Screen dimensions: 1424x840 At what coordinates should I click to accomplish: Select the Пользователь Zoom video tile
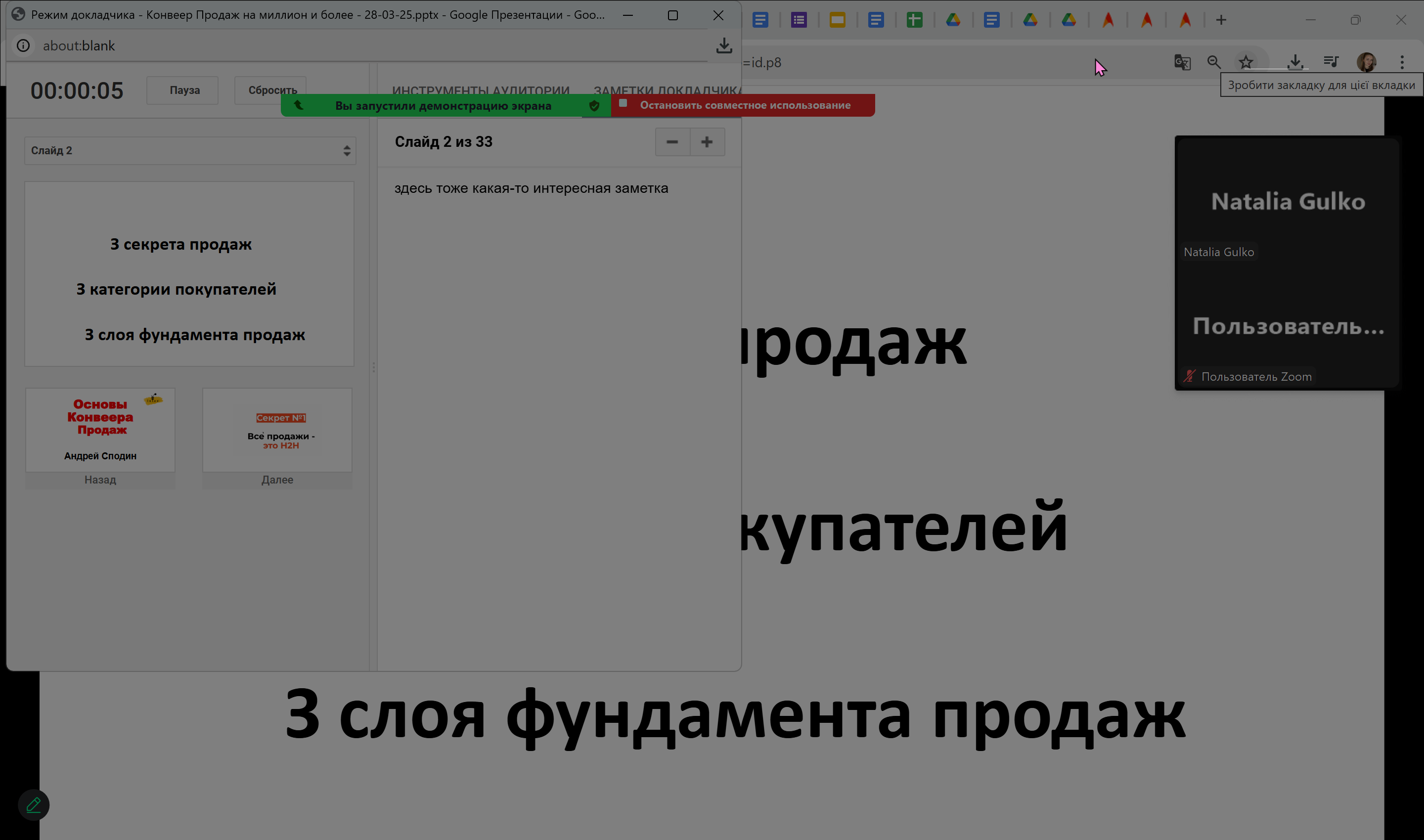(x=1287, y=326)
